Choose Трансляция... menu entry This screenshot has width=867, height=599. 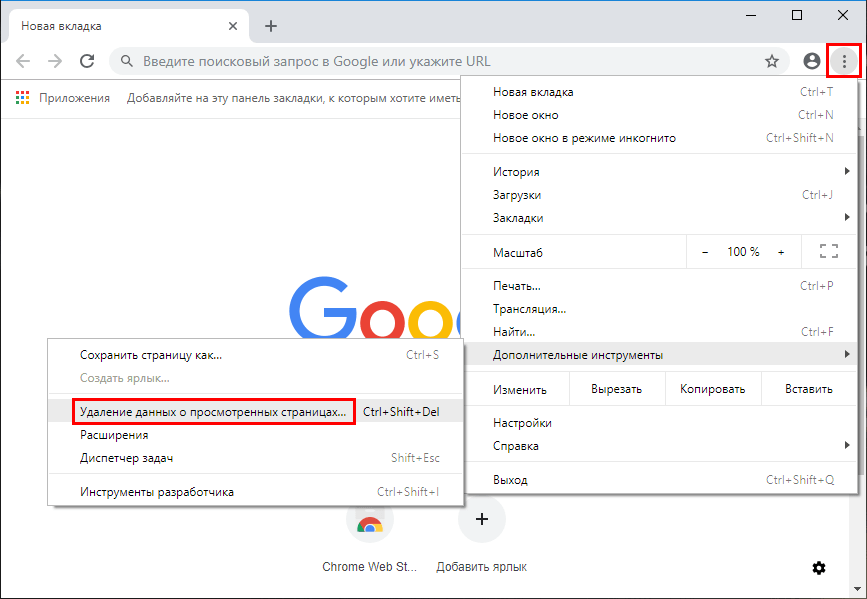[659, 309]
